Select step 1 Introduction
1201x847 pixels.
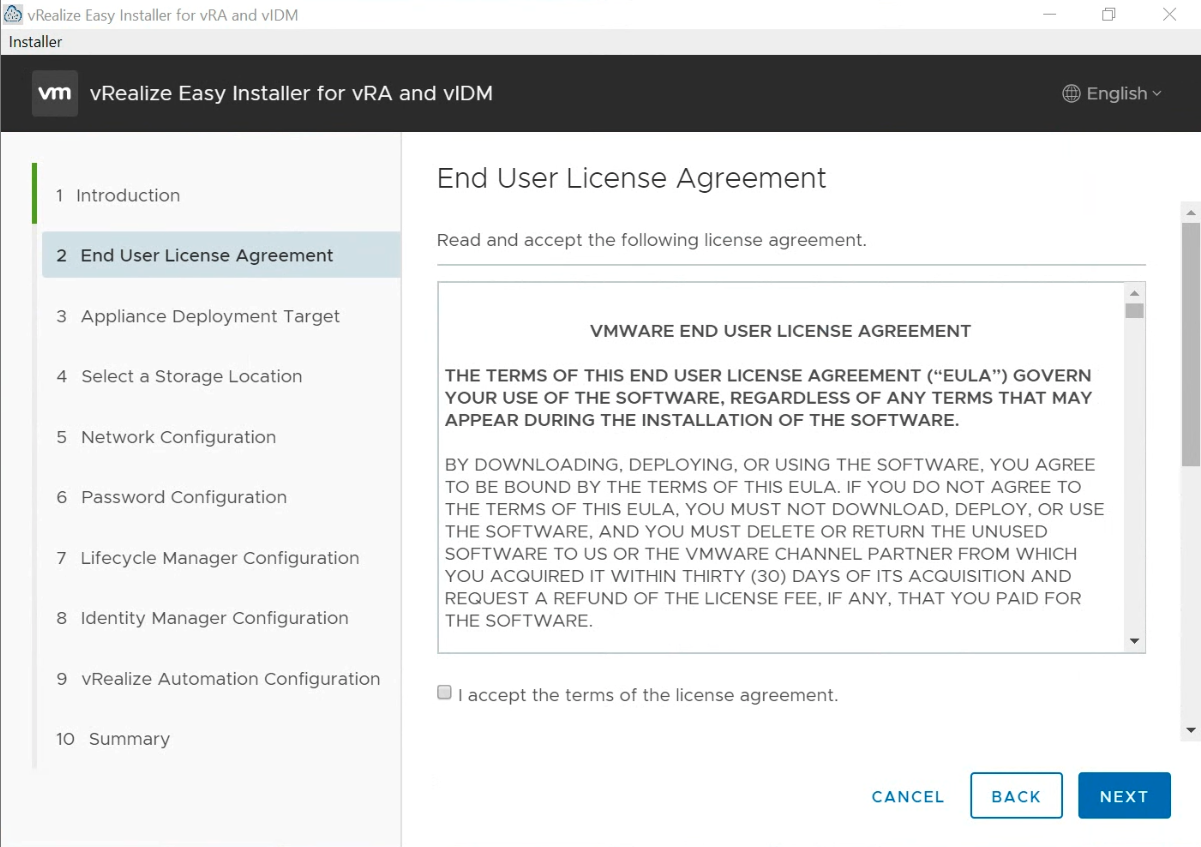pyautogui.click(x=127, y=195)
